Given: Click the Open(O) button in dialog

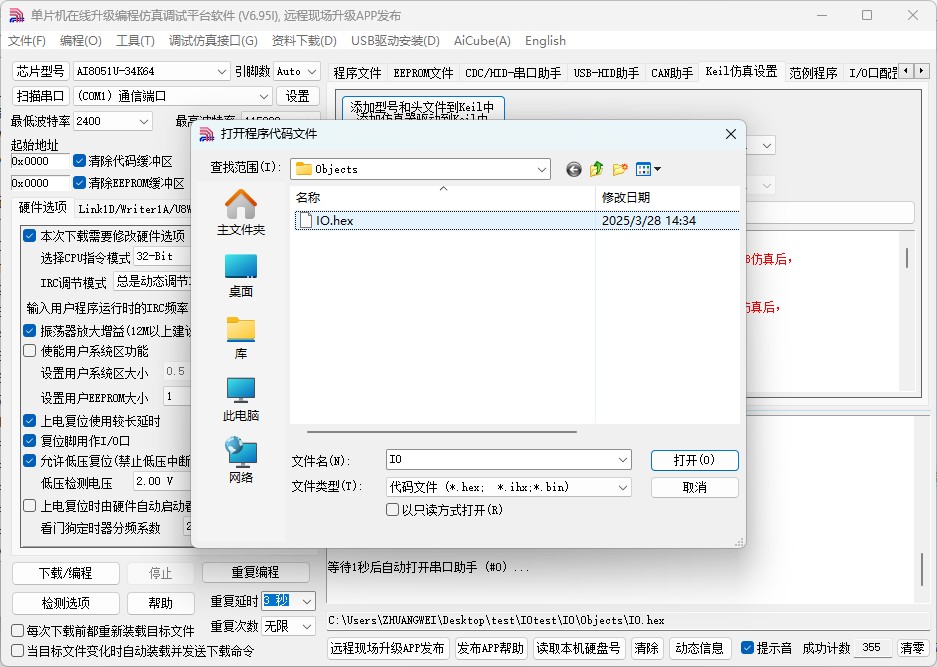Looking at the screenshot, I should coord(694,460).
